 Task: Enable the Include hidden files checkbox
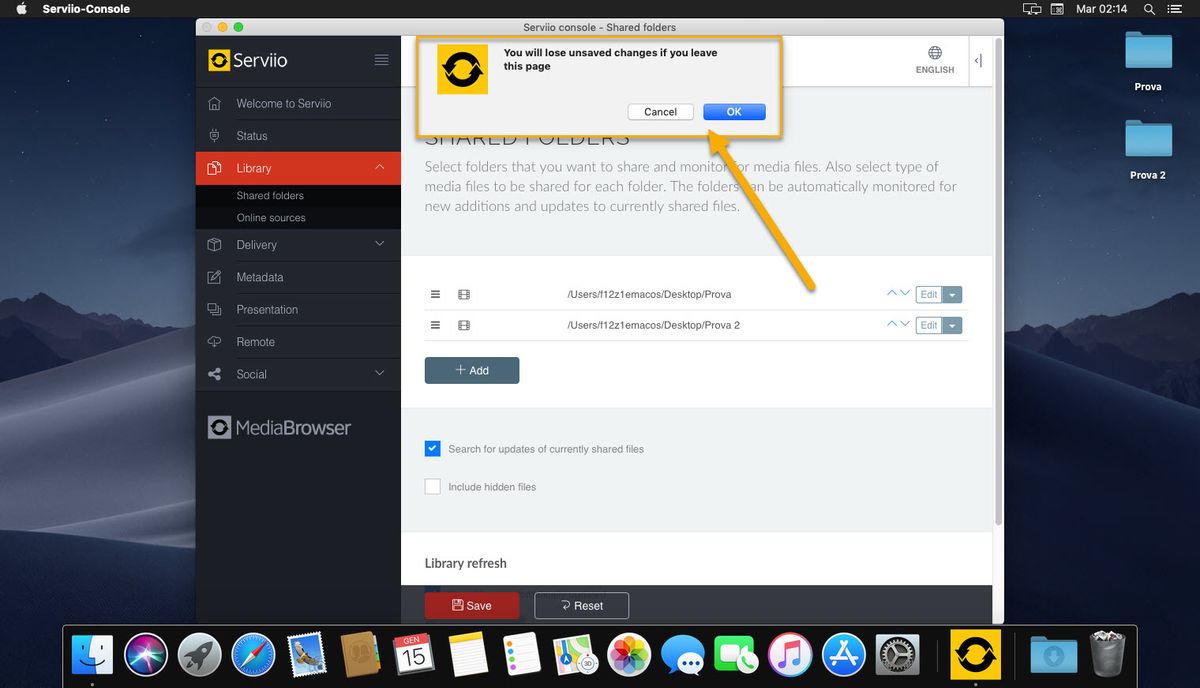tap(432, 486)
